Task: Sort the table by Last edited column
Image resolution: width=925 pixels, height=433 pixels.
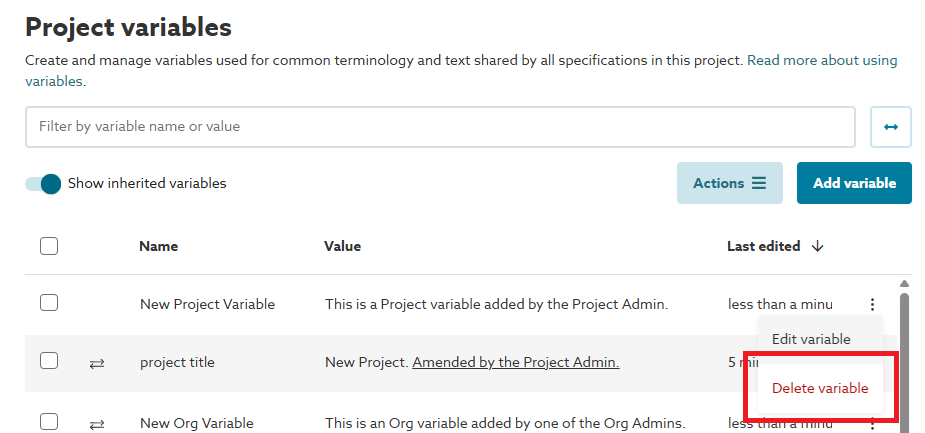Action: click(763, 246)
